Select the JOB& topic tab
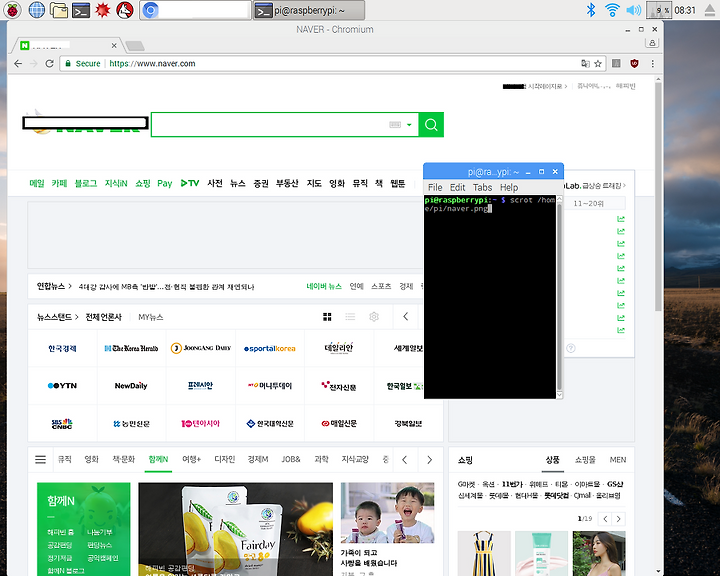This screenshot has height=576, width=720. tap(291, 459)
